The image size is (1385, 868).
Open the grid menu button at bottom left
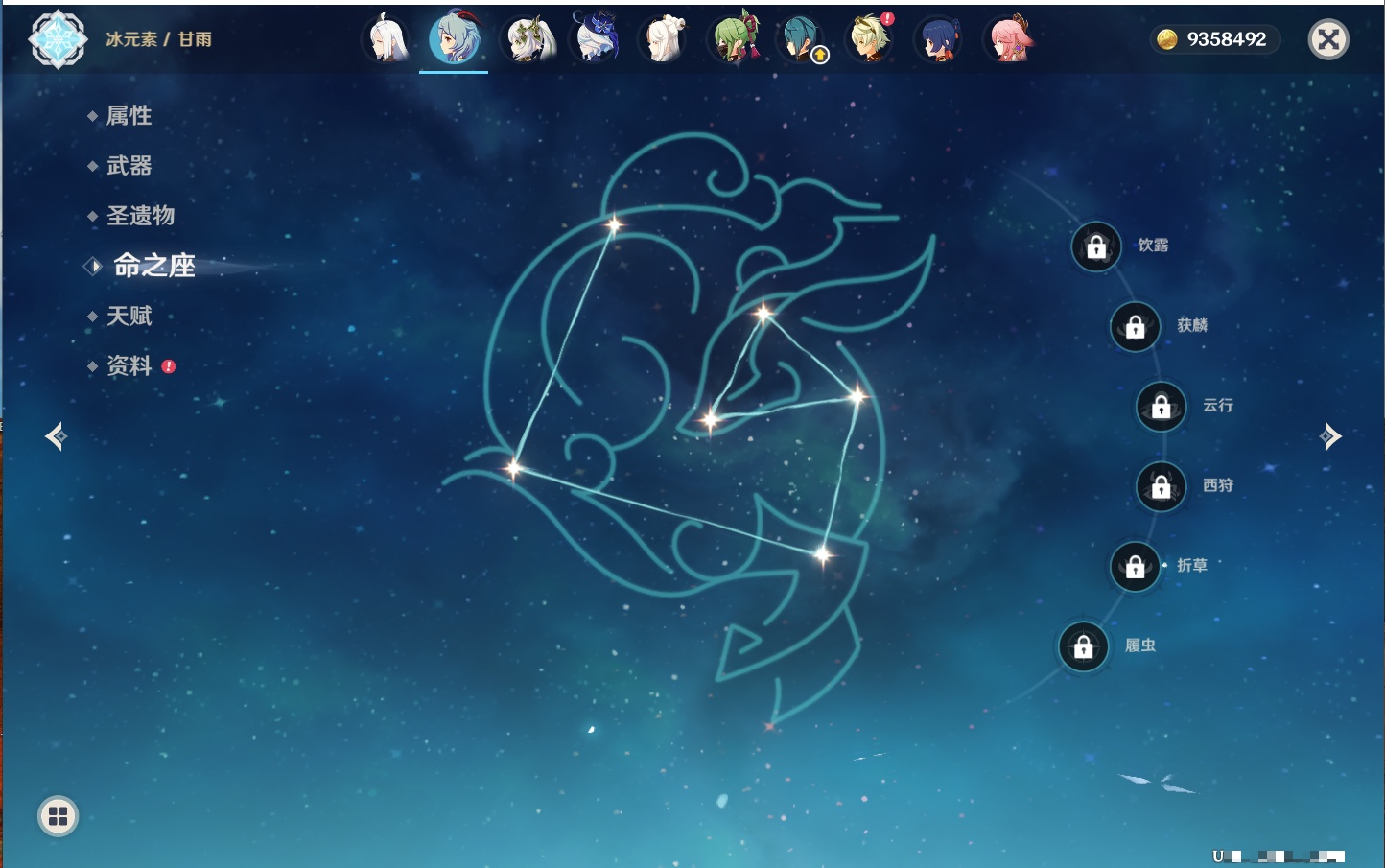[x=58, y=816]
